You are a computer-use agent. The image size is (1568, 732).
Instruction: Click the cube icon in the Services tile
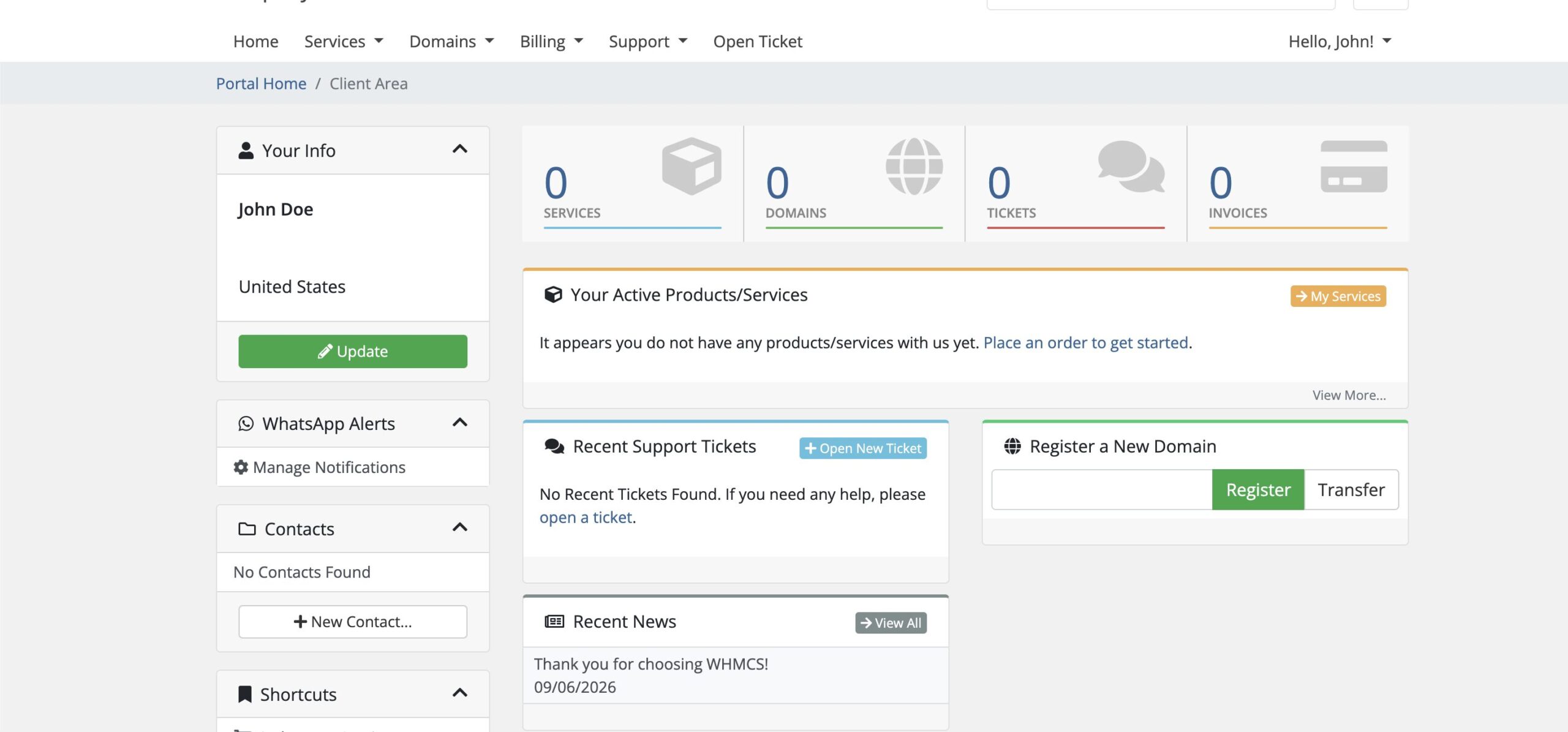pos(692,166)
